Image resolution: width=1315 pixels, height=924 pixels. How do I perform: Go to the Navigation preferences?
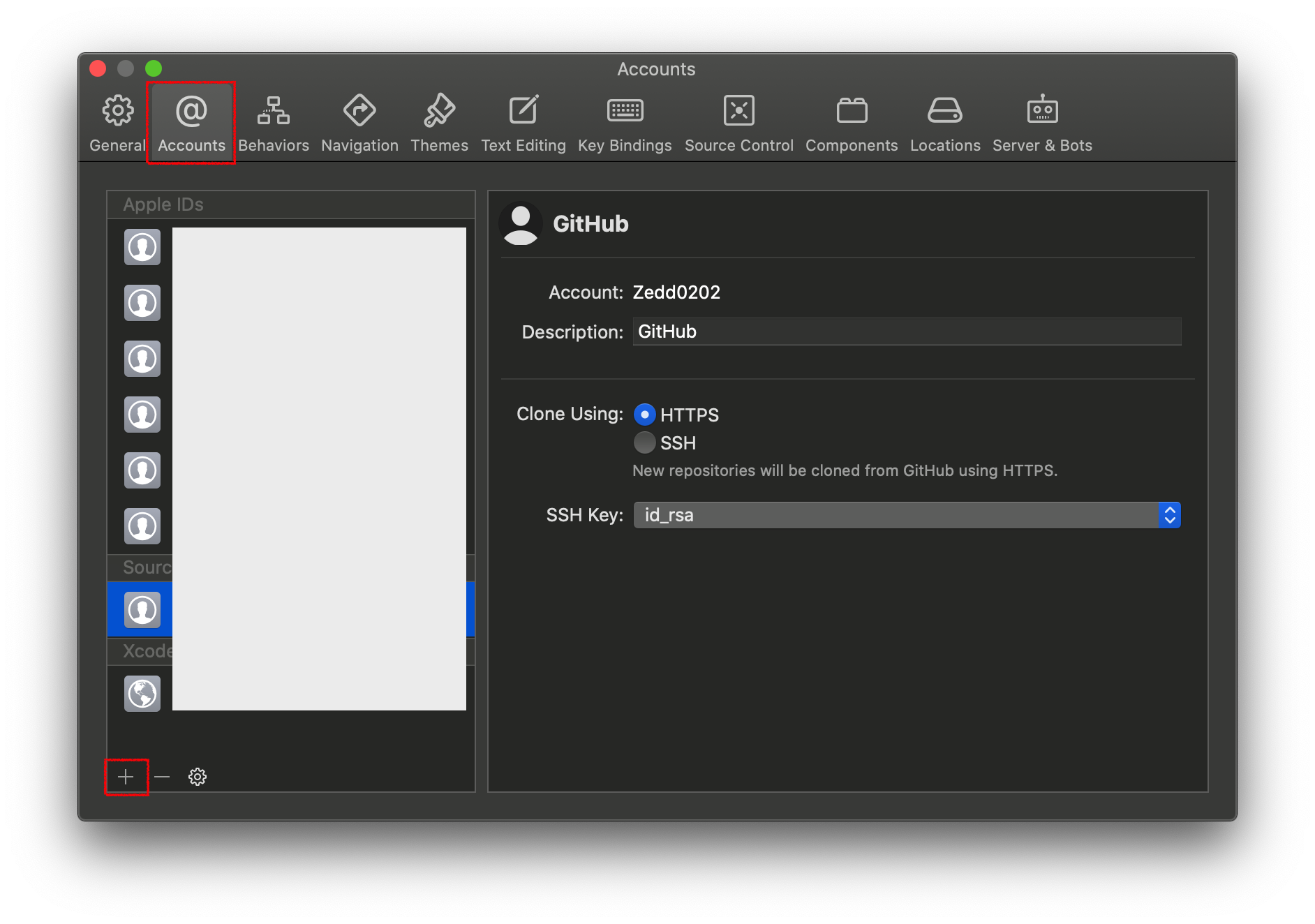[x=359, y=124]
